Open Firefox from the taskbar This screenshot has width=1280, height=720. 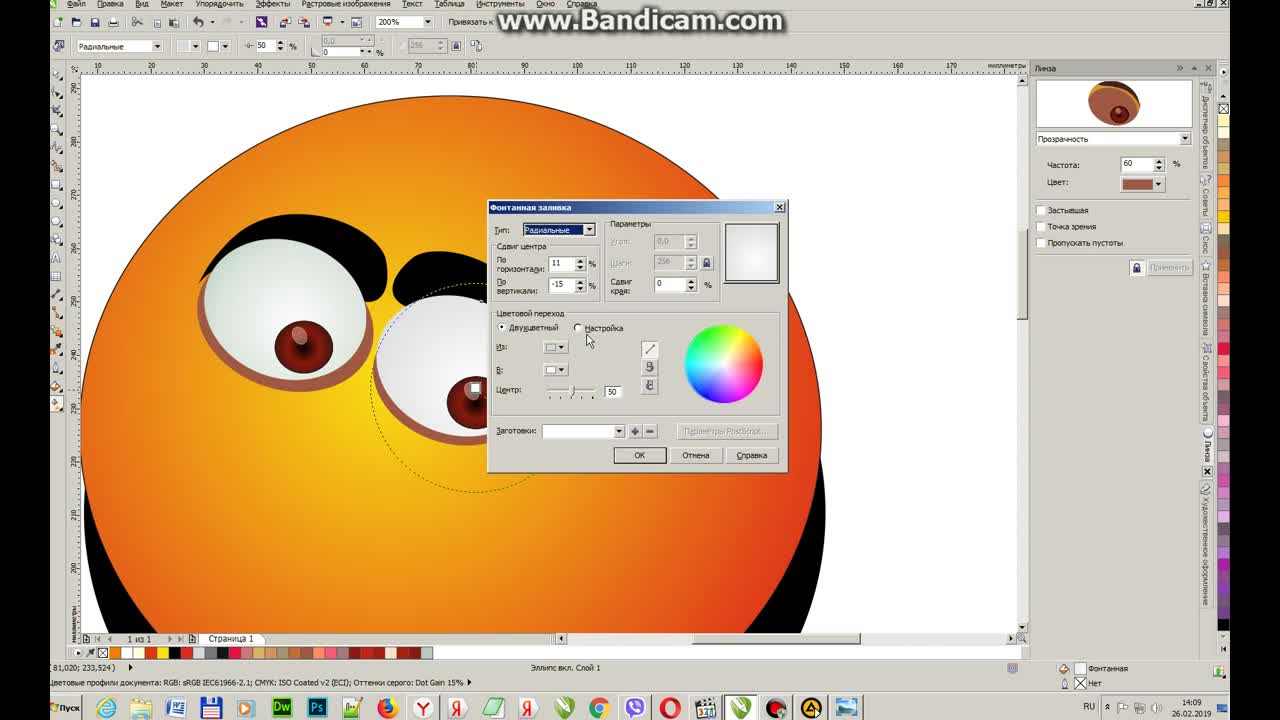point(387,708)
